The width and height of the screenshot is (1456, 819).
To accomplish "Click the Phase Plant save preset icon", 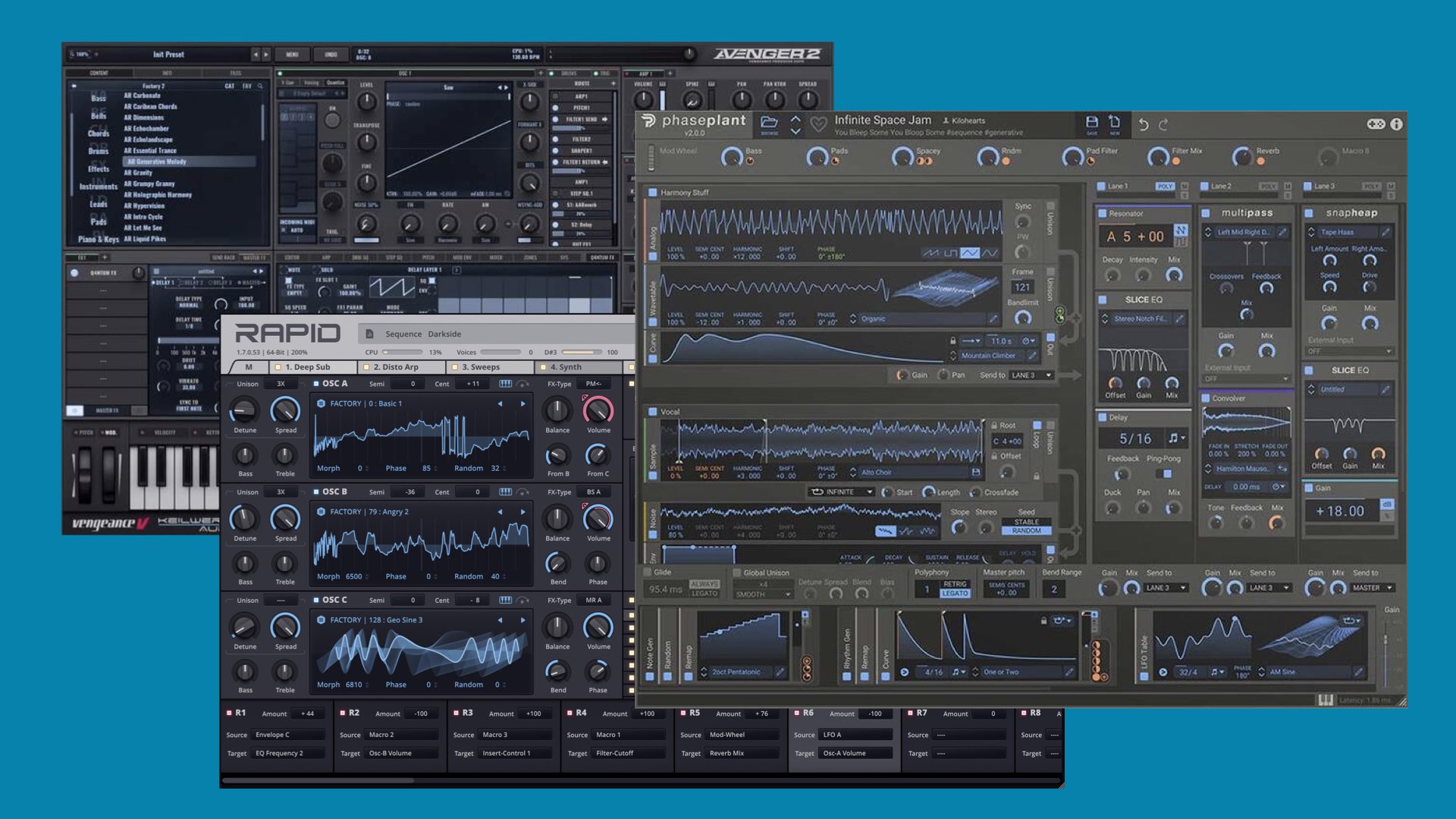I will pyautogui.click(x=1092, y=122).
